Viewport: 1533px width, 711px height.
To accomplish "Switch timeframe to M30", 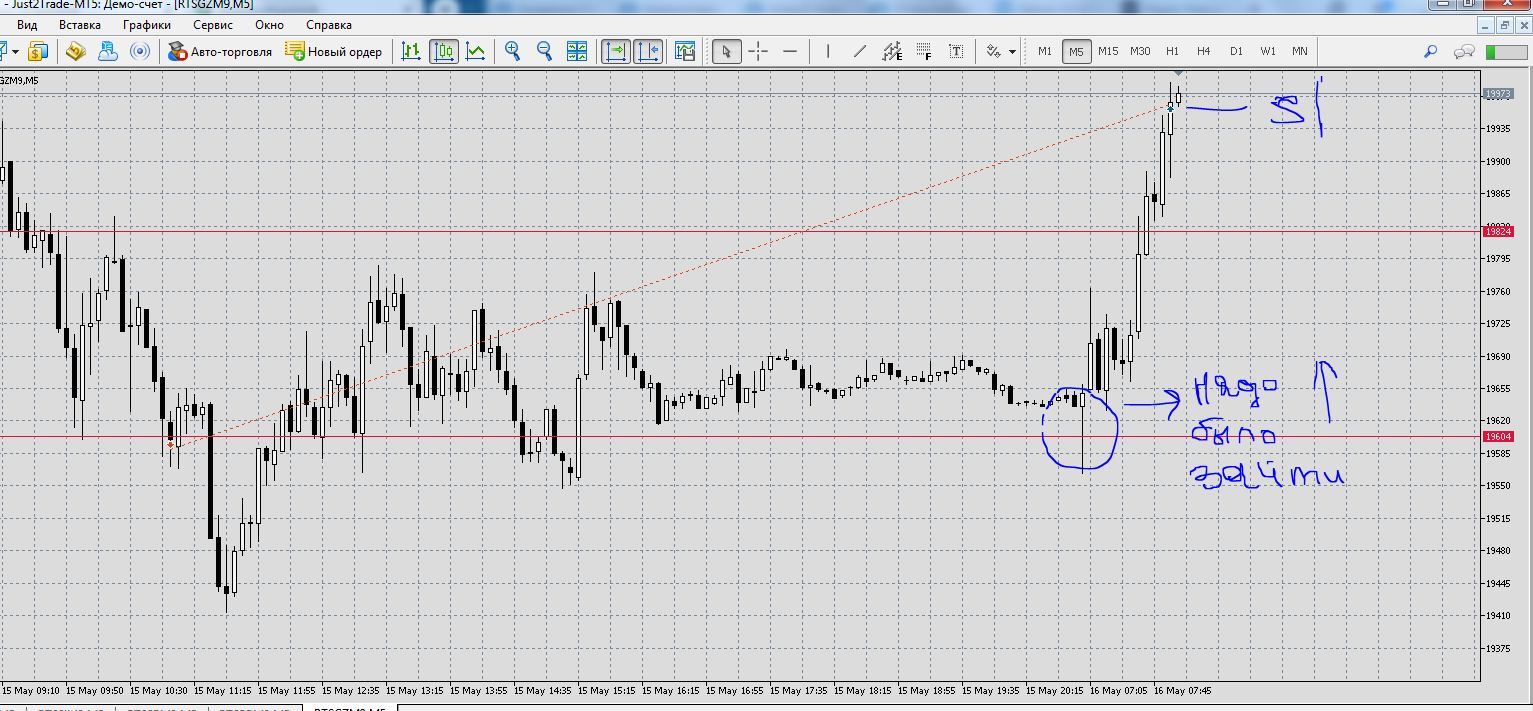I will [1140, 51].
